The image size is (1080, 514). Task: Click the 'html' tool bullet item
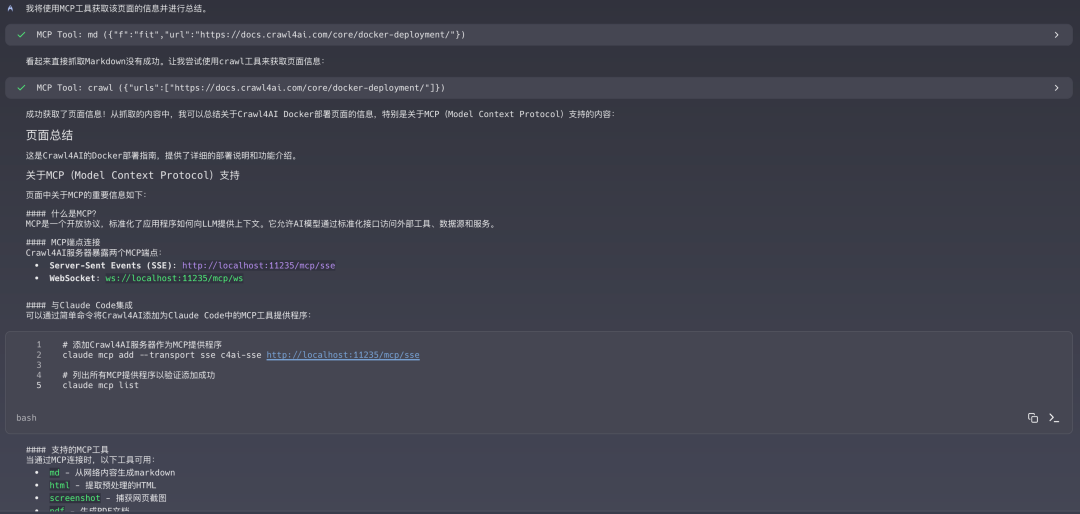(x=103, y=485)
